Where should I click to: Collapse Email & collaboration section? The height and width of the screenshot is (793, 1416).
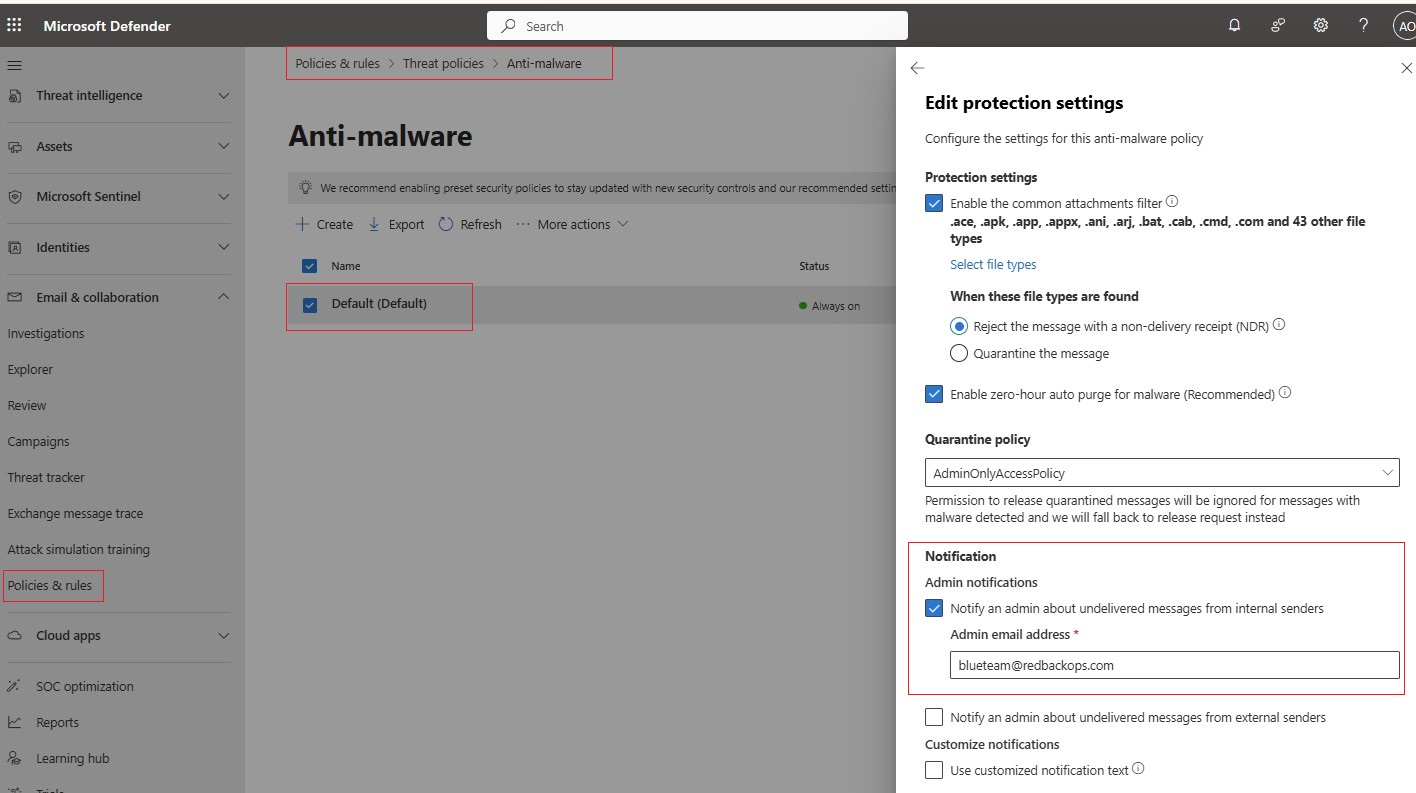point(224,297)
